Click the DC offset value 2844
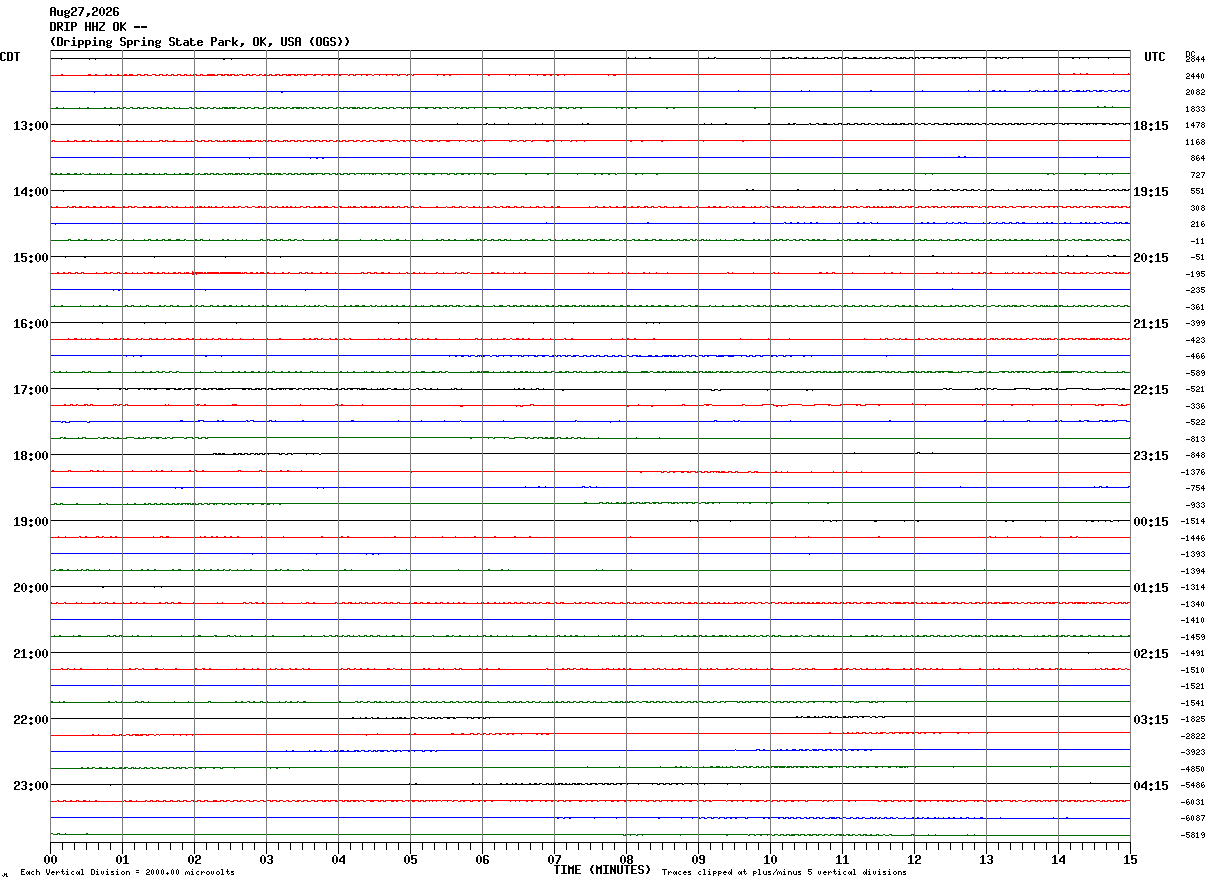1210x886 pixels. tap(1195, 60)
